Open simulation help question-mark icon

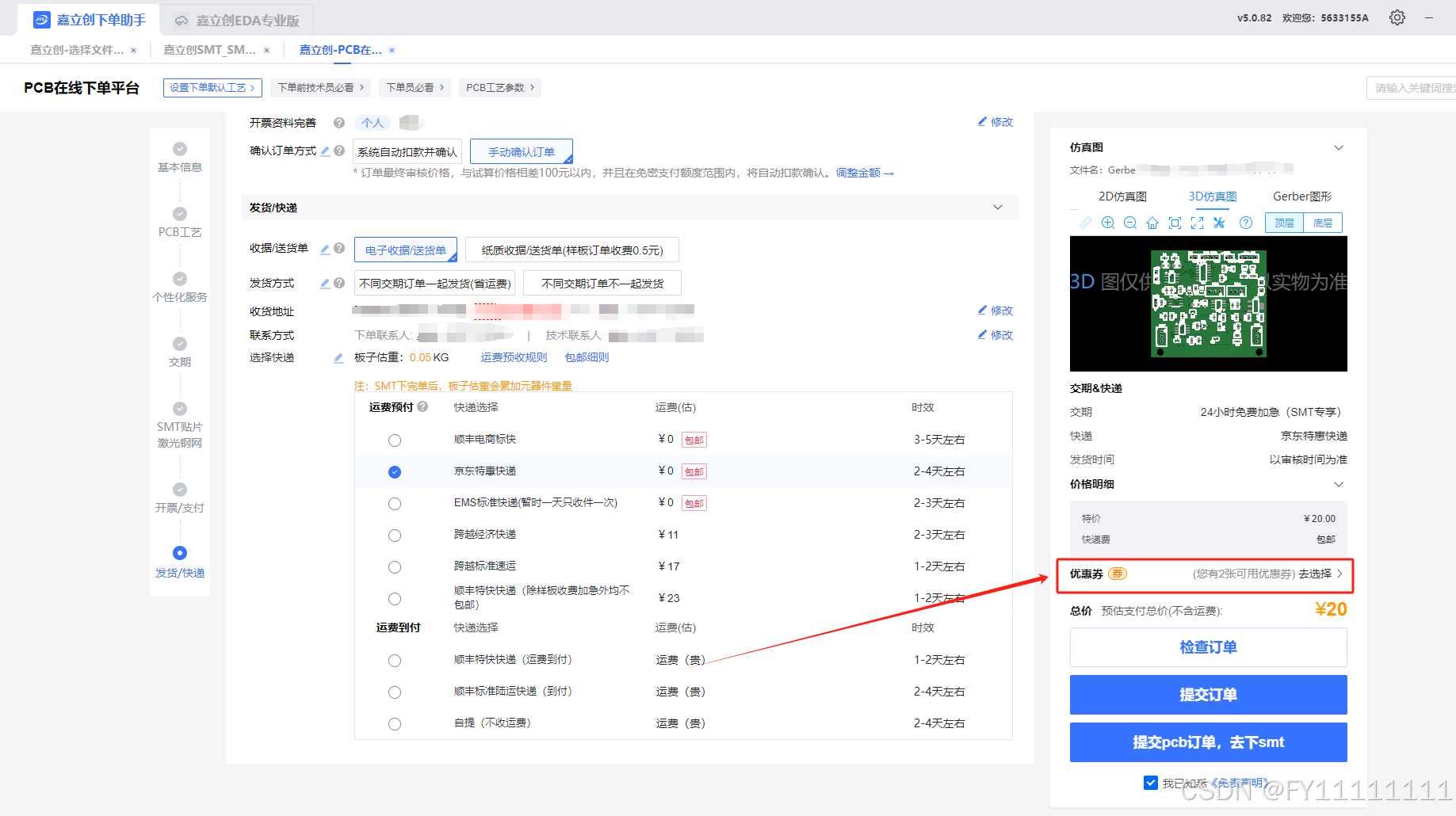(x=1246, y=223)
